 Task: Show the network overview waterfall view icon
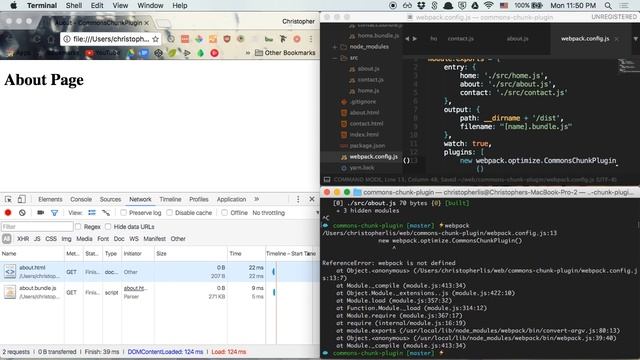click(x=106, y=213)
